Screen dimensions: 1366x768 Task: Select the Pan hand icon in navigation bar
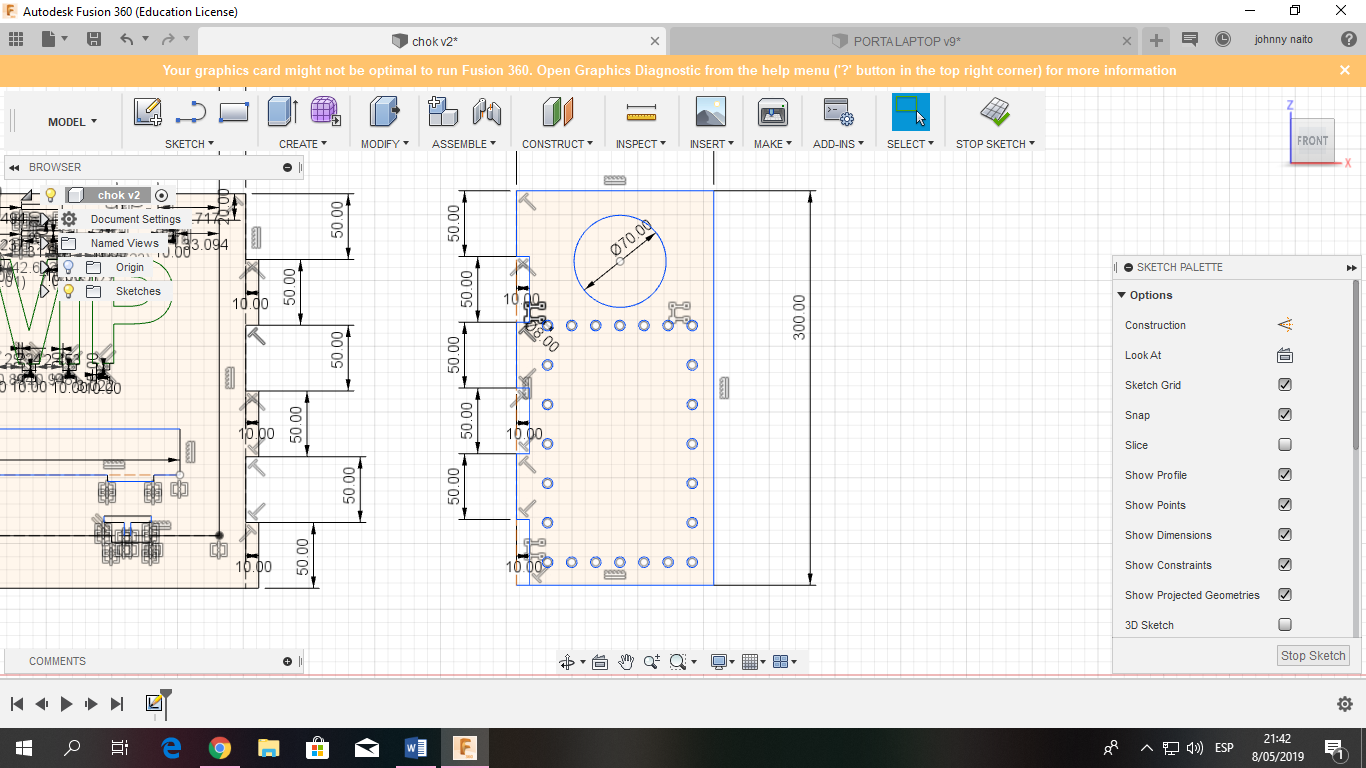[x=626, y=662]
